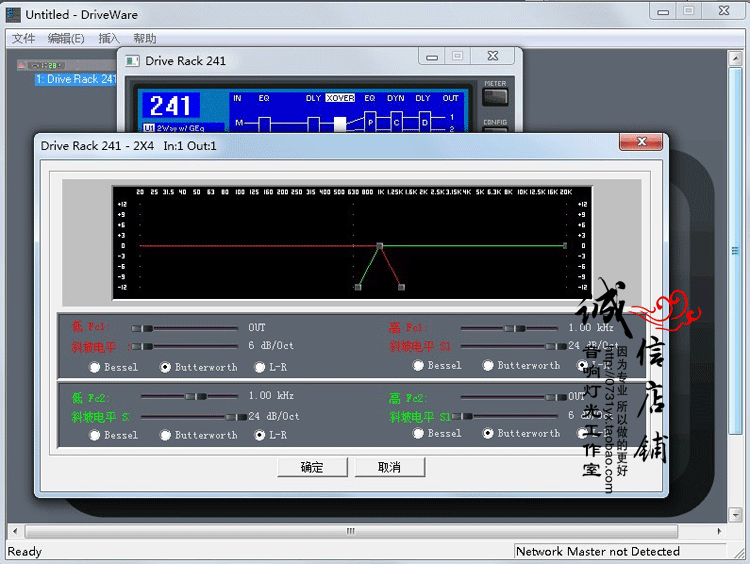Open the 插入 menu

point(109,38)
